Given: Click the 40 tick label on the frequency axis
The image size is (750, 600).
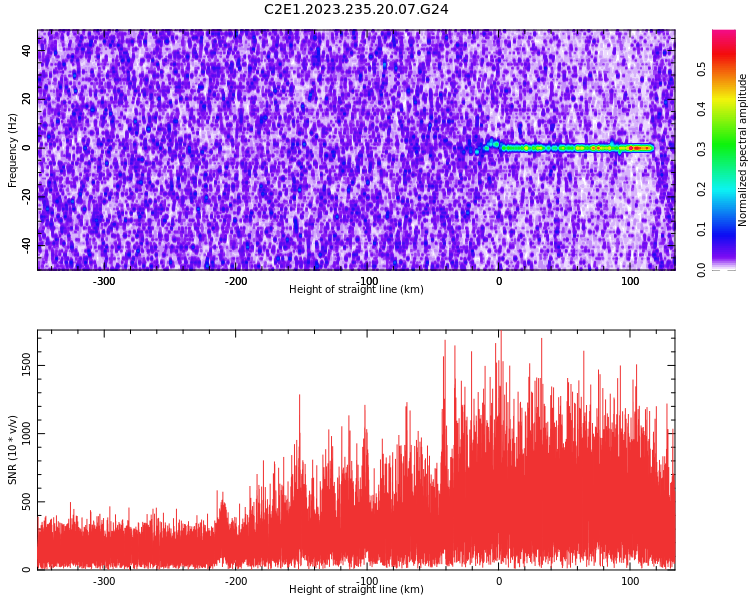Looking at the screenshot, I should click(26, 50).
